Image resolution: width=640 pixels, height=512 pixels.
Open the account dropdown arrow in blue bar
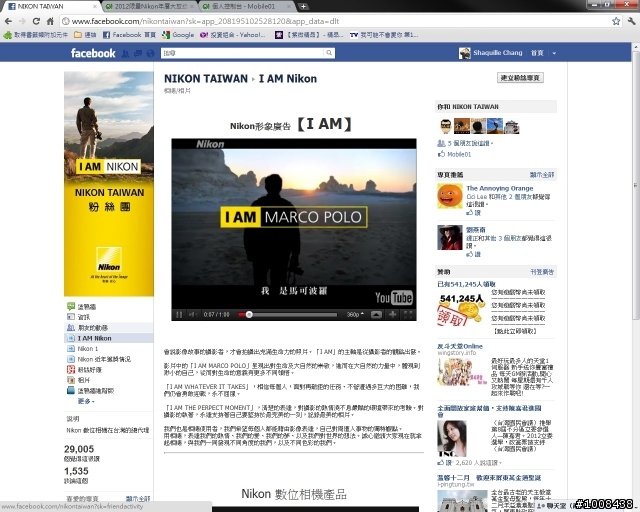tap(554, 53)
